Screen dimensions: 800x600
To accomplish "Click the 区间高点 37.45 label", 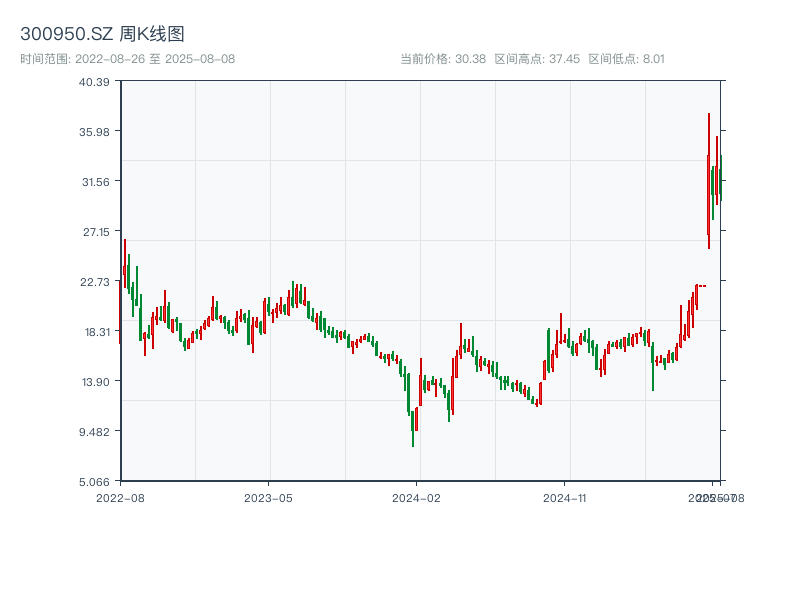I will (537, 59).
